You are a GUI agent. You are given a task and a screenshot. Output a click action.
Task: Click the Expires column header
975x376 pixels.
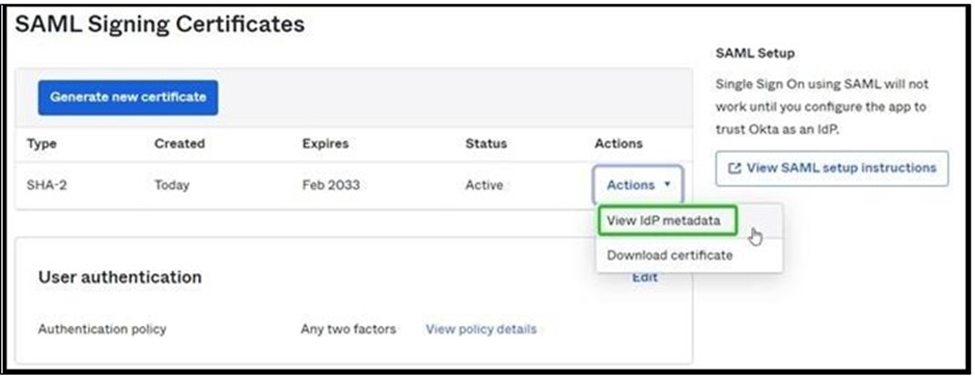pyautogui.click(x=325, y=144)
